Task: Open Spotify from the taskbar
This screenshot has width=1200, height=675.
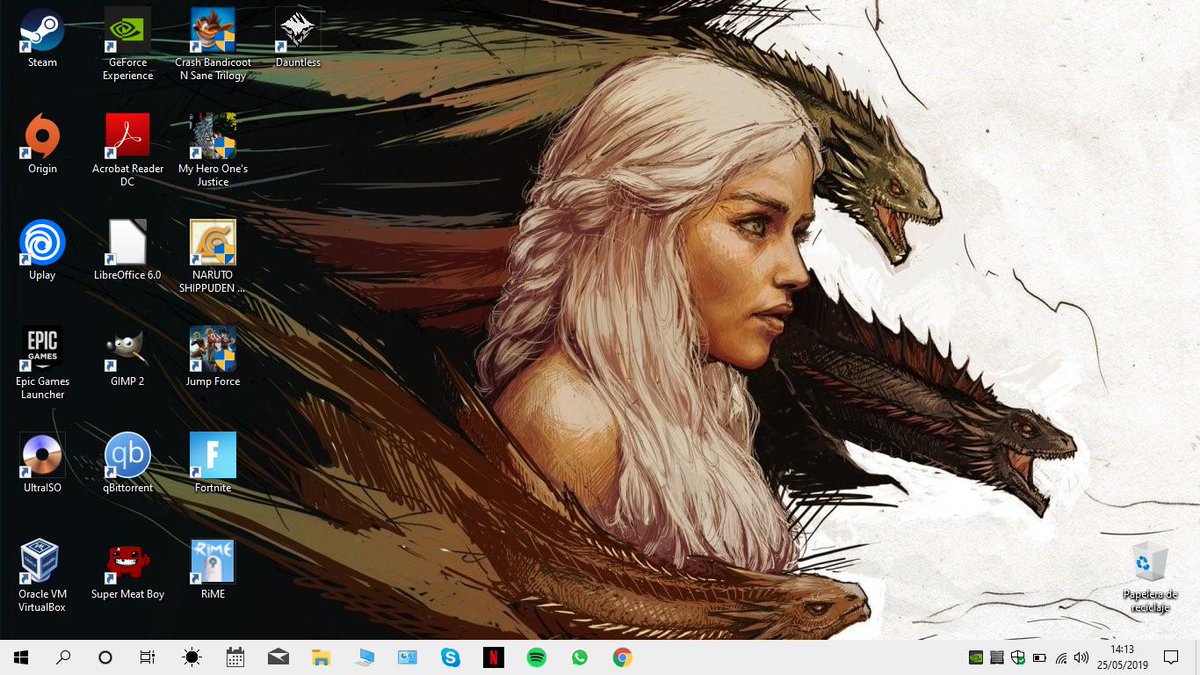Action: [537, 658]
